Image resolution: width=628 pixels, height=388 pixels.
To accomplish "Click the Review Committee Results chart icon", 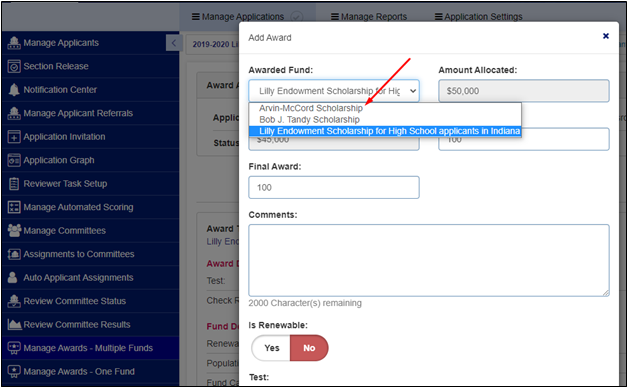I will click(14, 325).
